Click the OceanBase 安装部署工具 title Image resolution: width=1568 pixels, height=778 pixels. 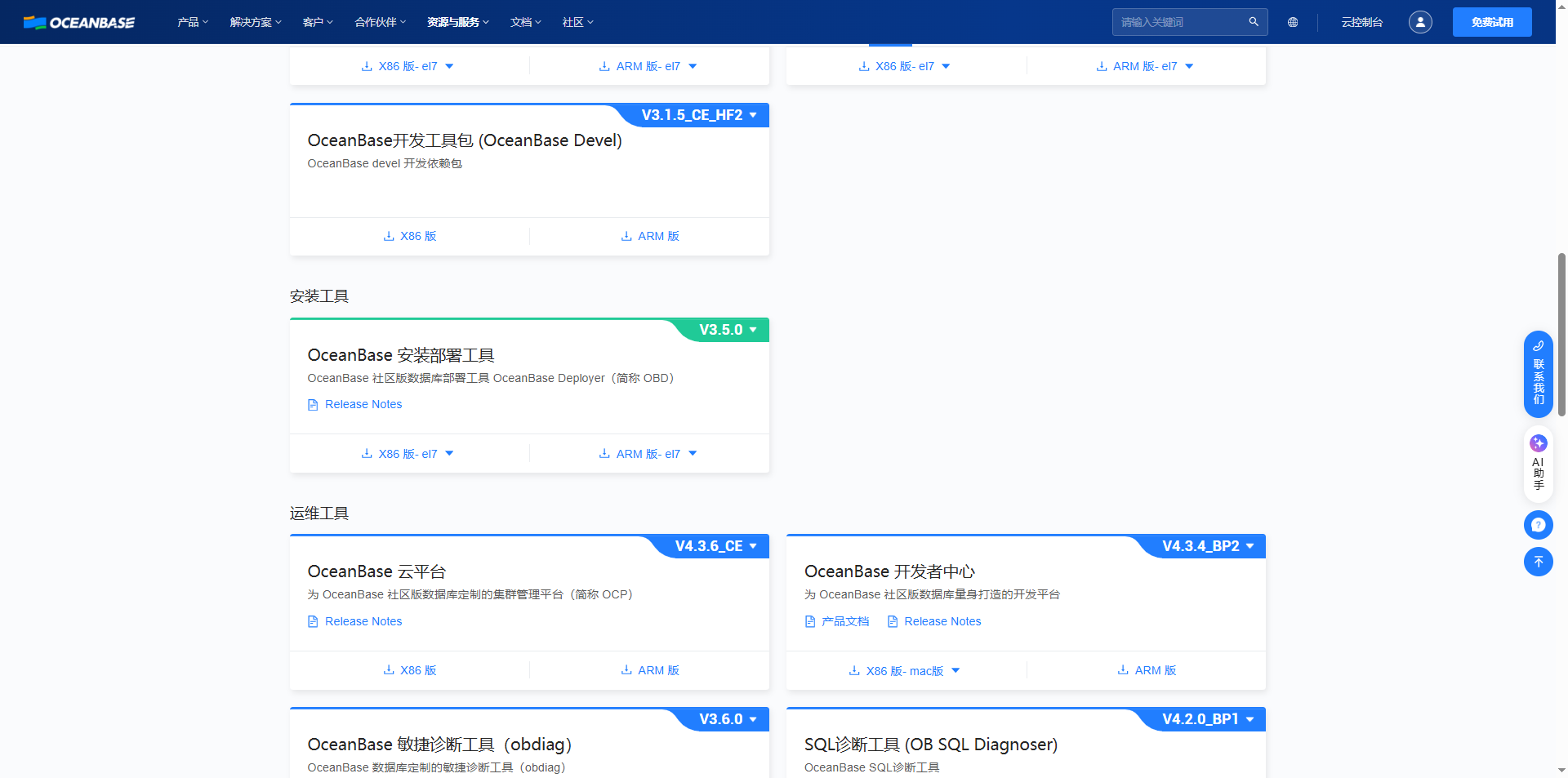401,355
